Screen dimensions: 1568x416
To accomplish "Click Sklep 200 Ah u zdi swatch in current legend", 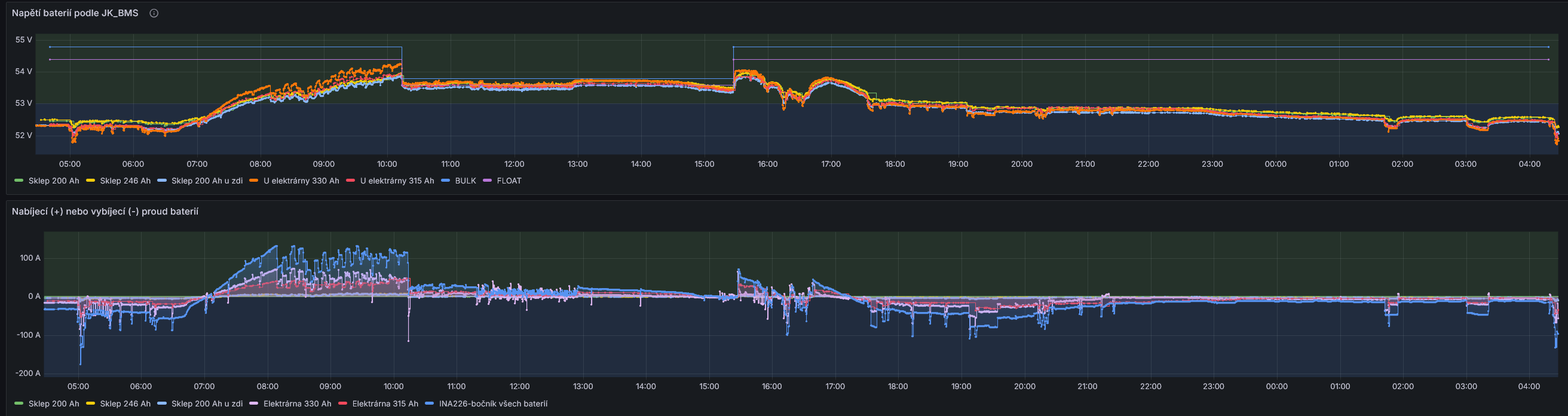I will [161, 404].
